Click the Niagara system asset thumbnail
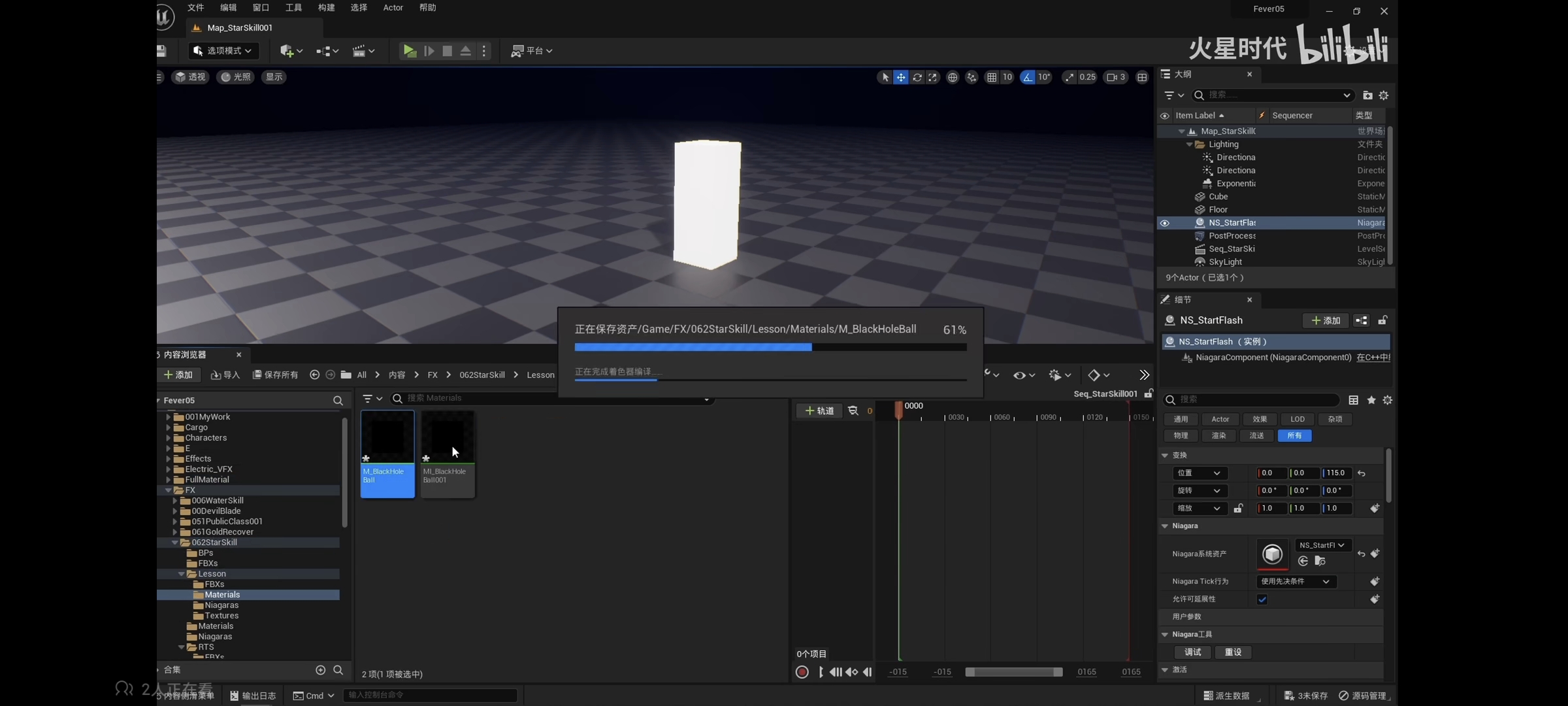1568x706 pixels. point(1272,554)
